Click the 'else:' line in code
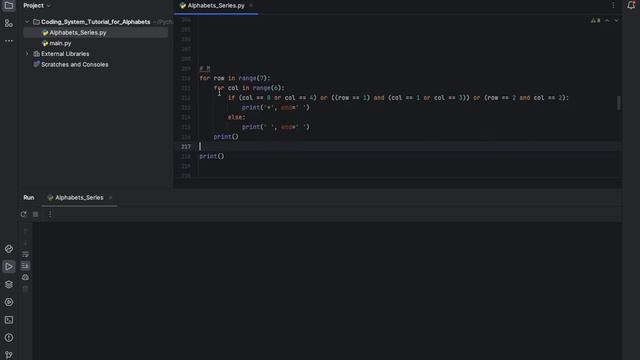This screenshot has width=640, height=360. pos(237,118)
